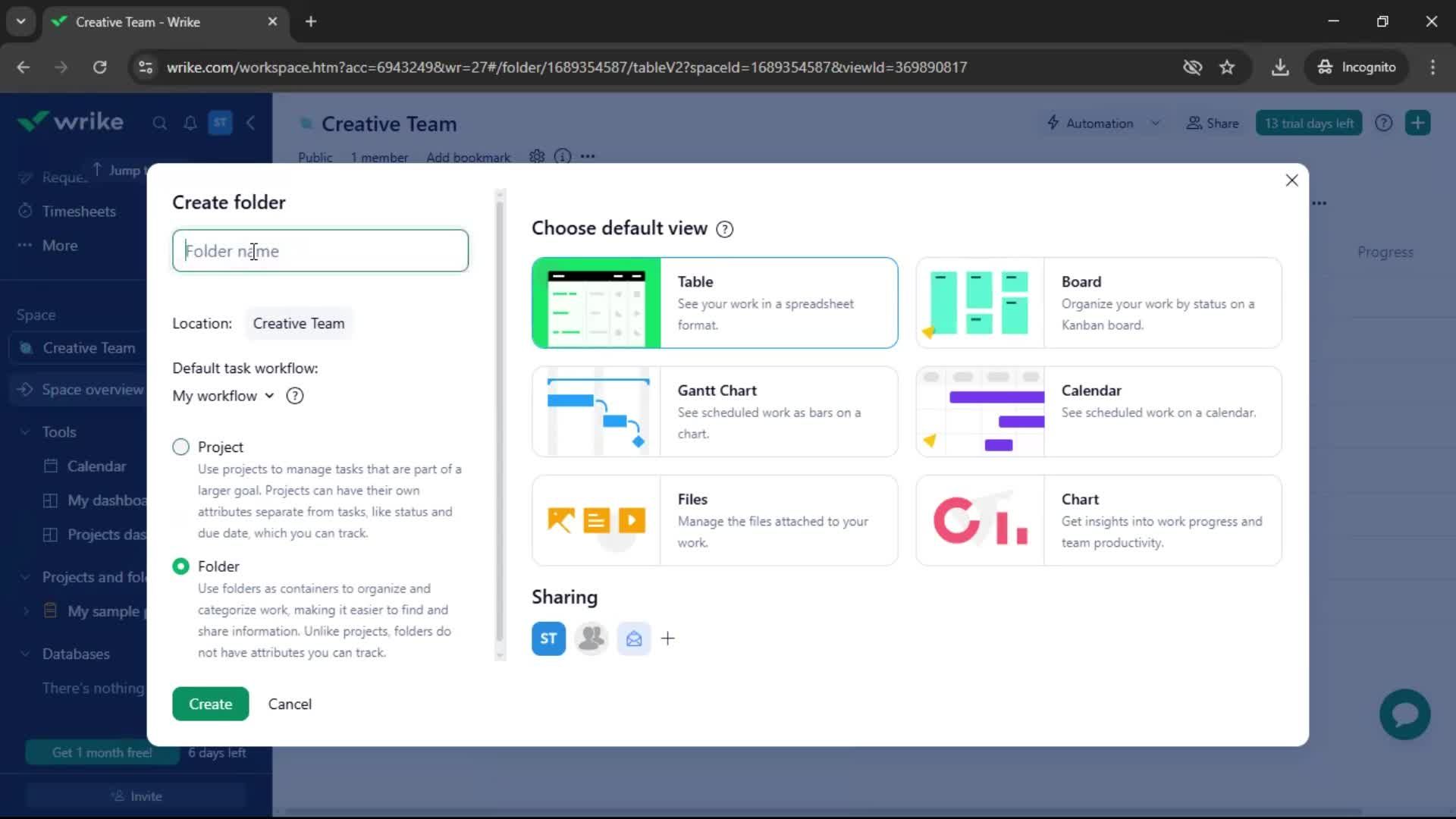This screenshot has height=819, width=1456.
Task: Open Calendar under Tools
Action: (x=96, y=466)
